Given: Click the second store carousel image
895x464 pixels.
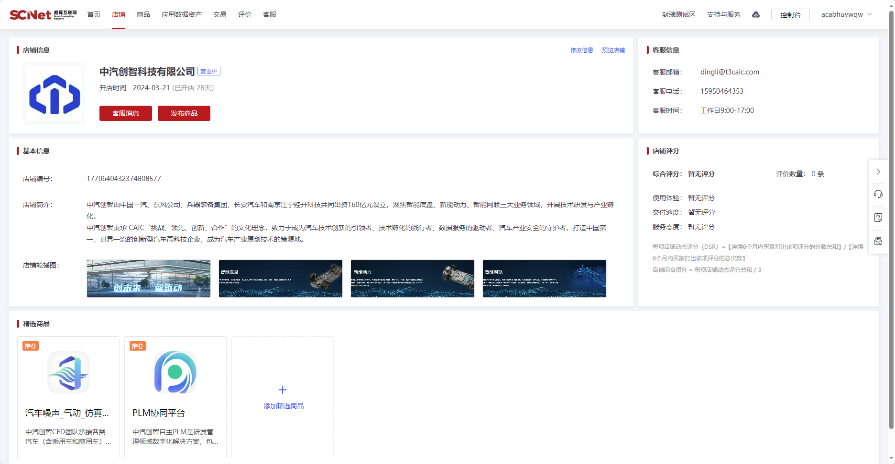Looking at the screenshot, I should coord(280,279).
